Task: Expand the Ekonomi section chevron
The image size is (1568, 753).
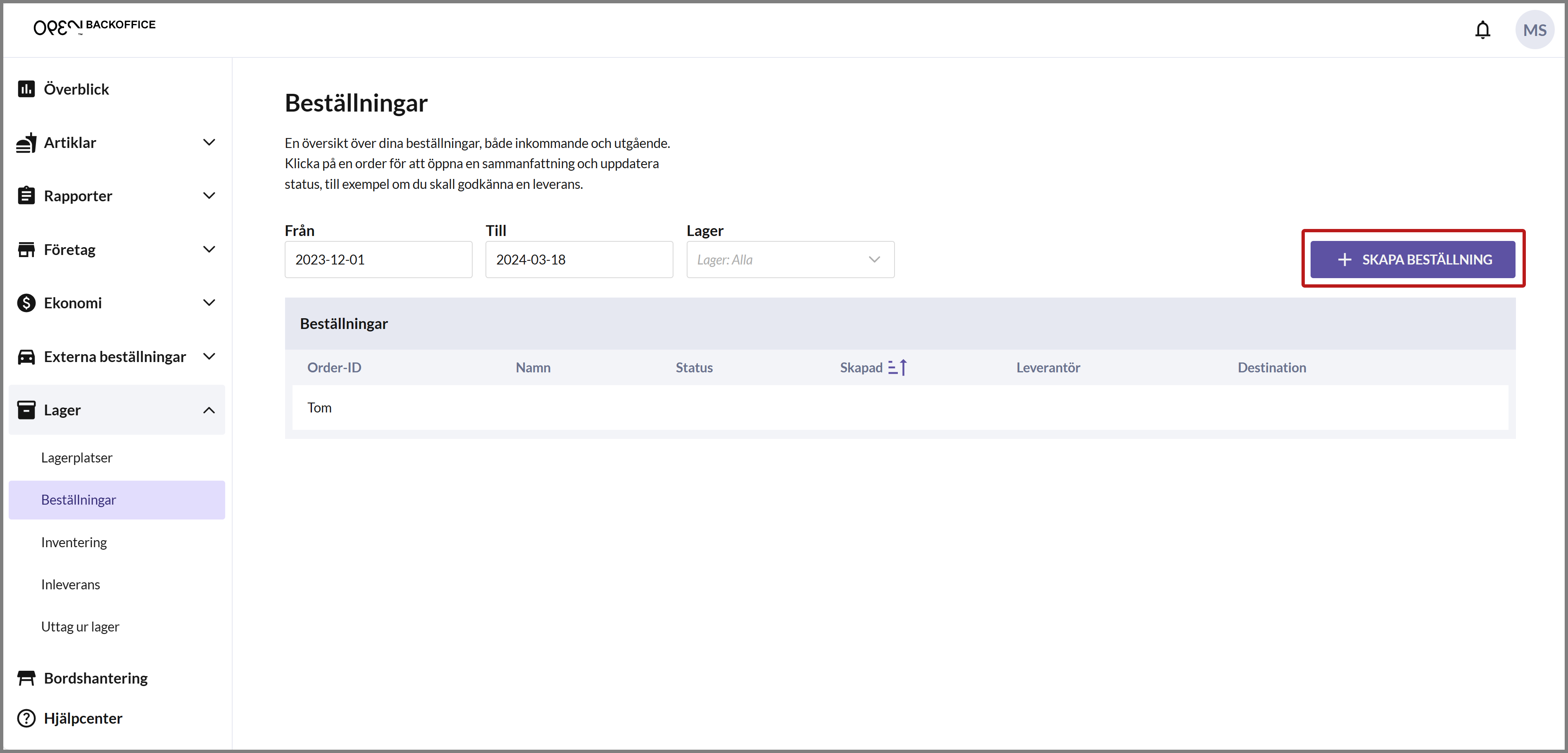Action: coord(209,303)
